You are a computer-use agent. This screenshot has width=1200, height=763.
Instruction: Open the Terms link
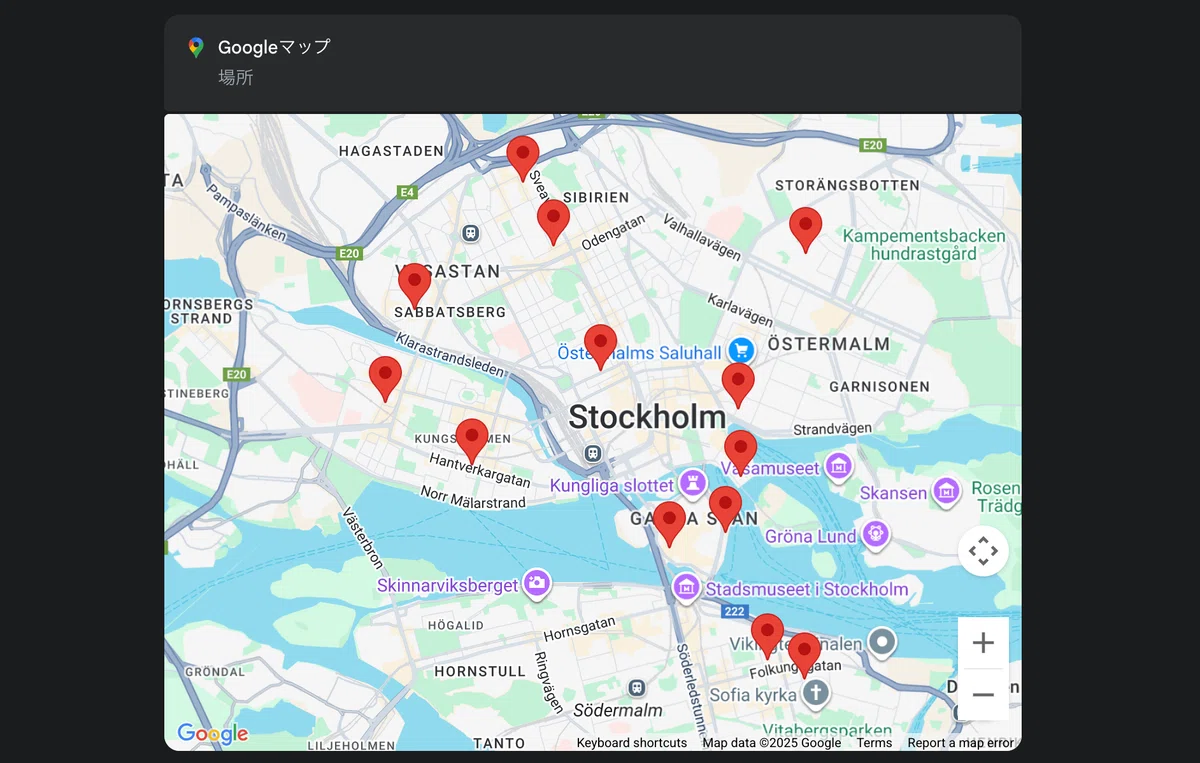tap(874, 743)
